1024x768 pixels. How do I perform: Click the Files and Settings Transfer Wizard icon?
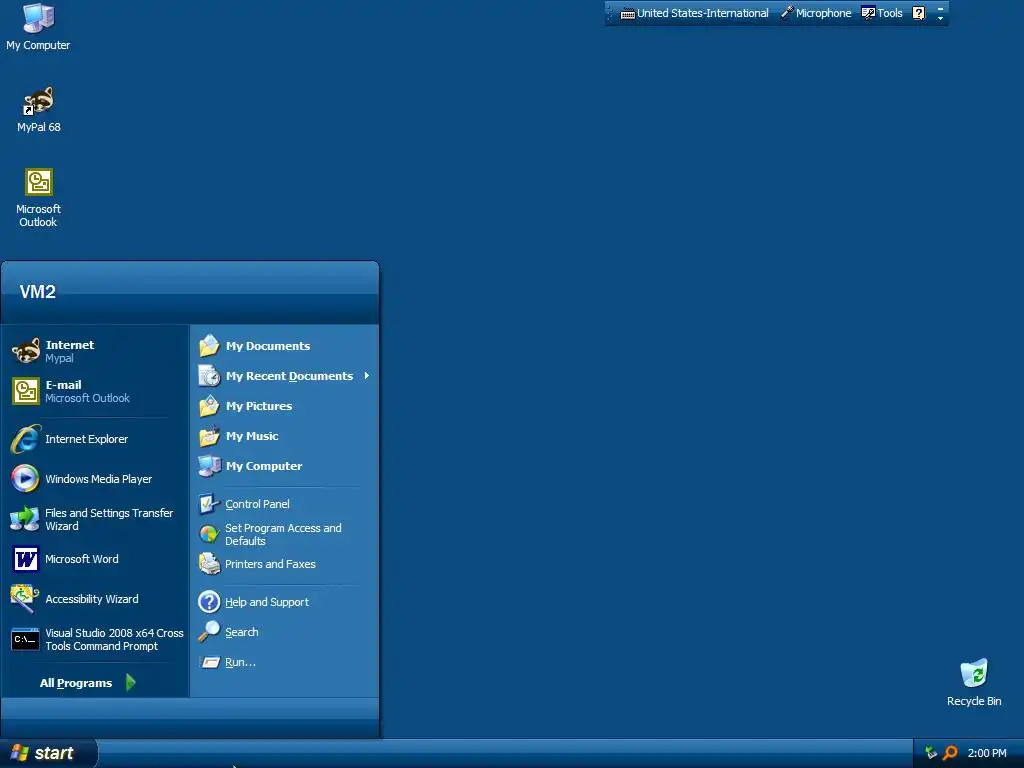pyautogui.click(x=25, y=519)
